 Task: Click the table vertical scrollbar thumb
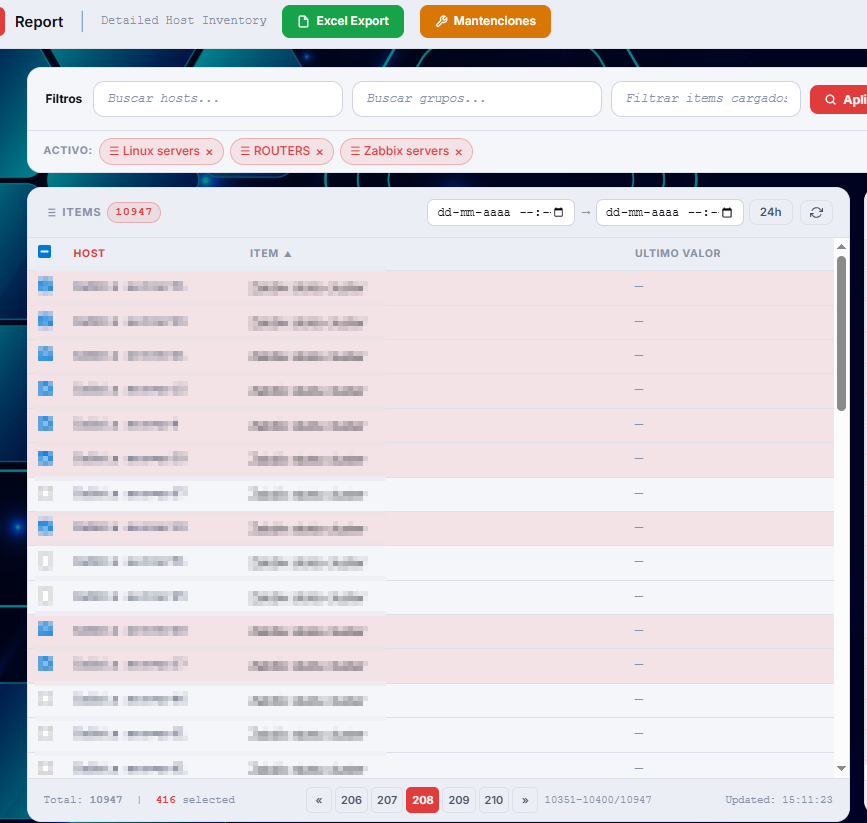841,334
